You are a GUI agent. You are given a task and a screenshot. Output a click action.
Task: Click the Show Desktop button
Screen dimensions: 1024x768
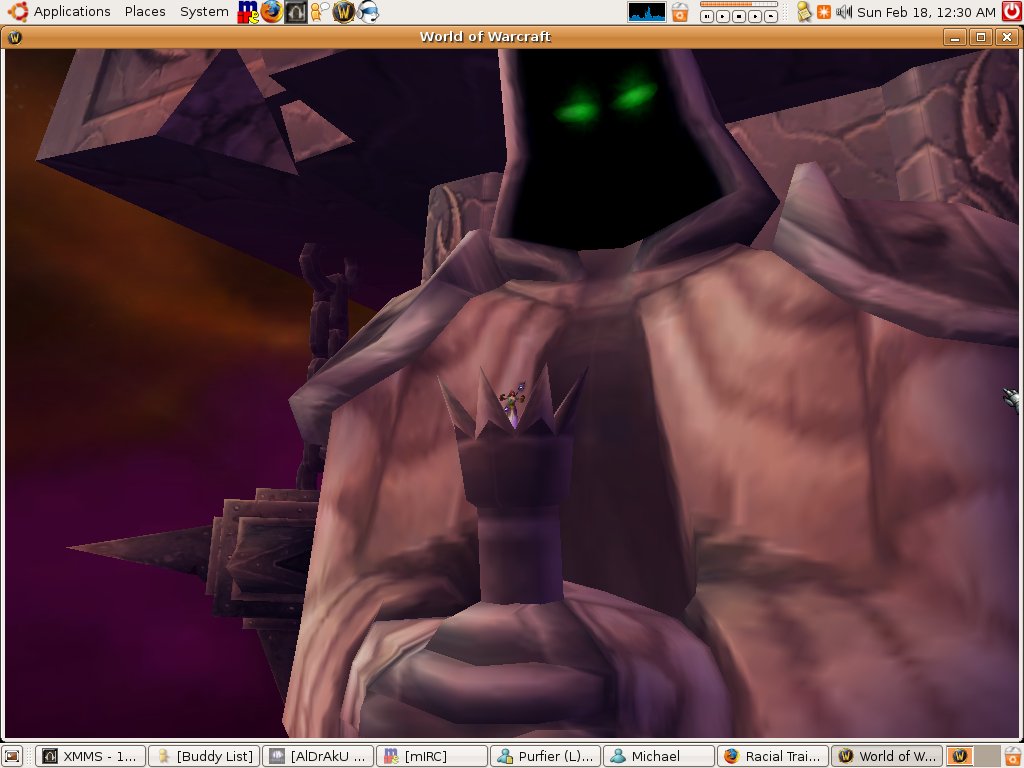pyautogui.click(x=13, y=756)
